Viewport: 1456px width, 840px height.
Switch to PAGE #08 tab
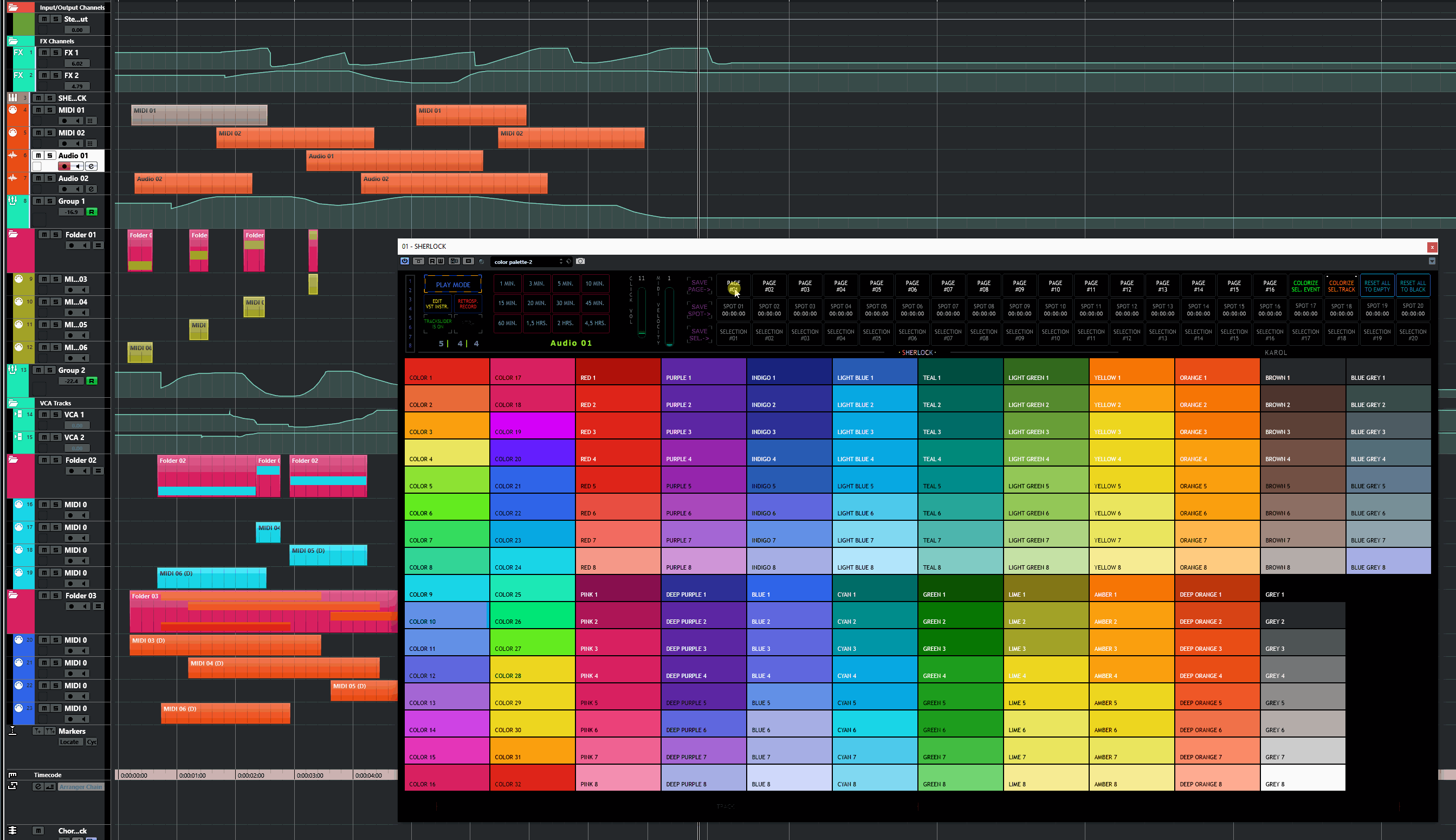983,286
